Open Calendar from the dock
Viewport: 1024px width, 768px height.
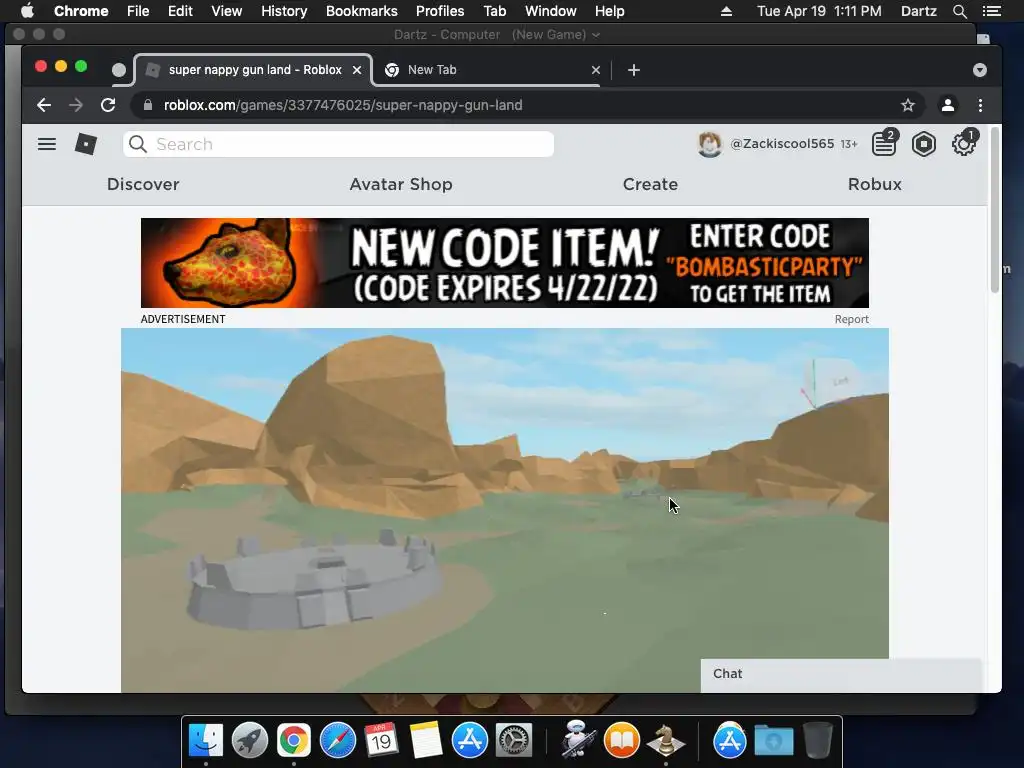pyautogui.click(x=381, y=741)
